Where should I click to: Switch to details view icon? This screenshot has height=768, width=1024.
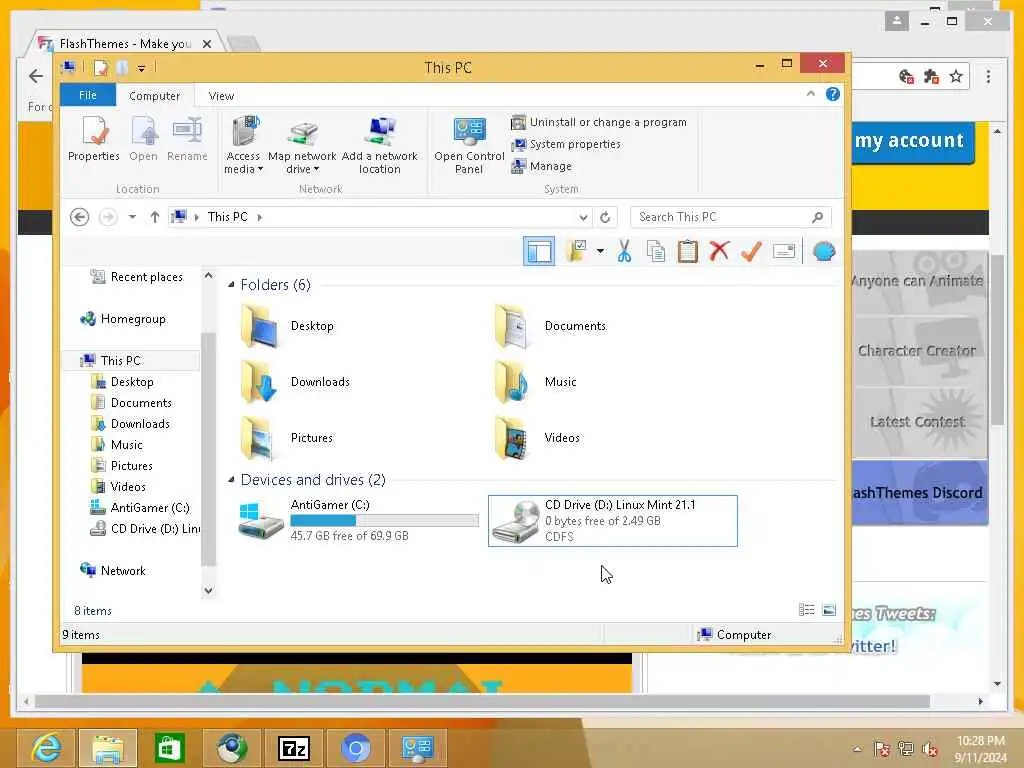tap(807, 609)
